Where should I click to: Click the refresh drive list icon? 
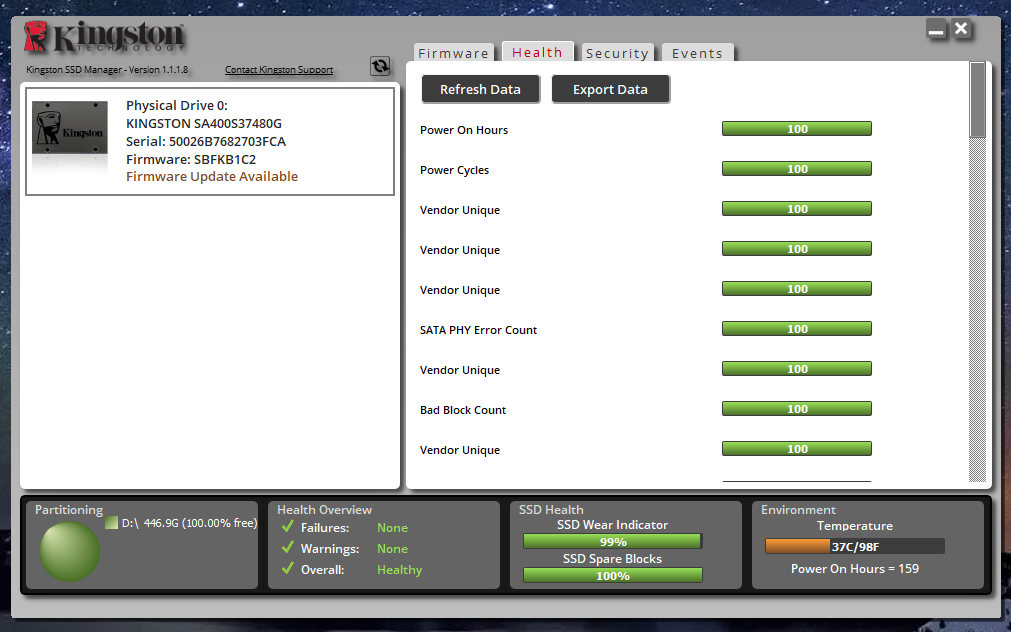click(380, 66)
